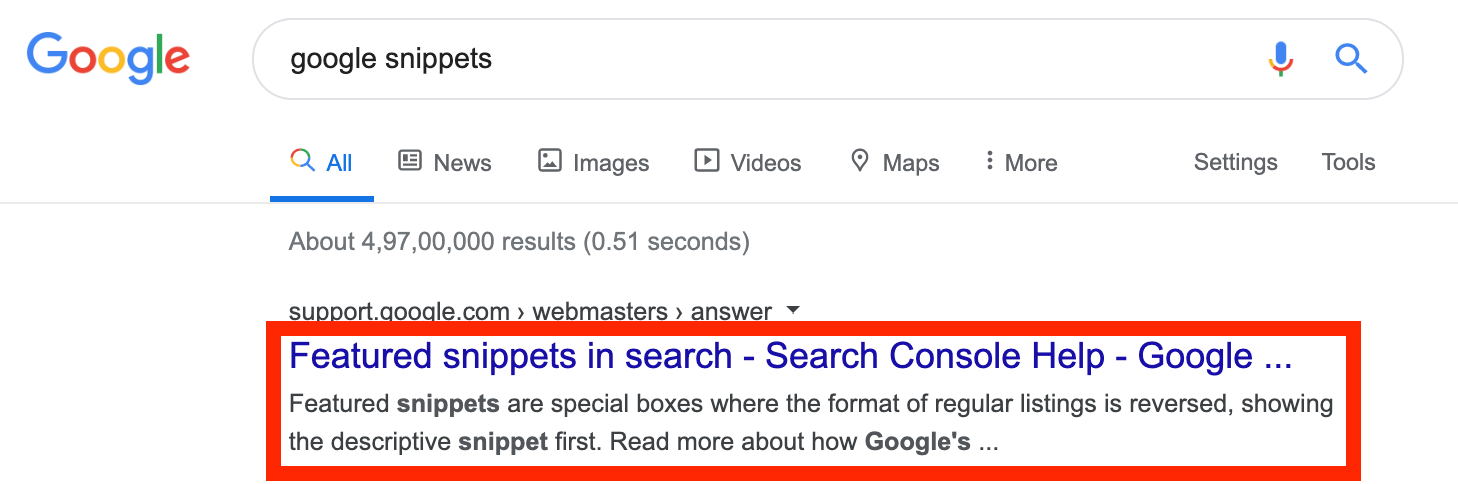The height and width of the screenshot is (484, 1458).
Task: Click the colorful magnifier icon beside All
Action: coord(302,161)
